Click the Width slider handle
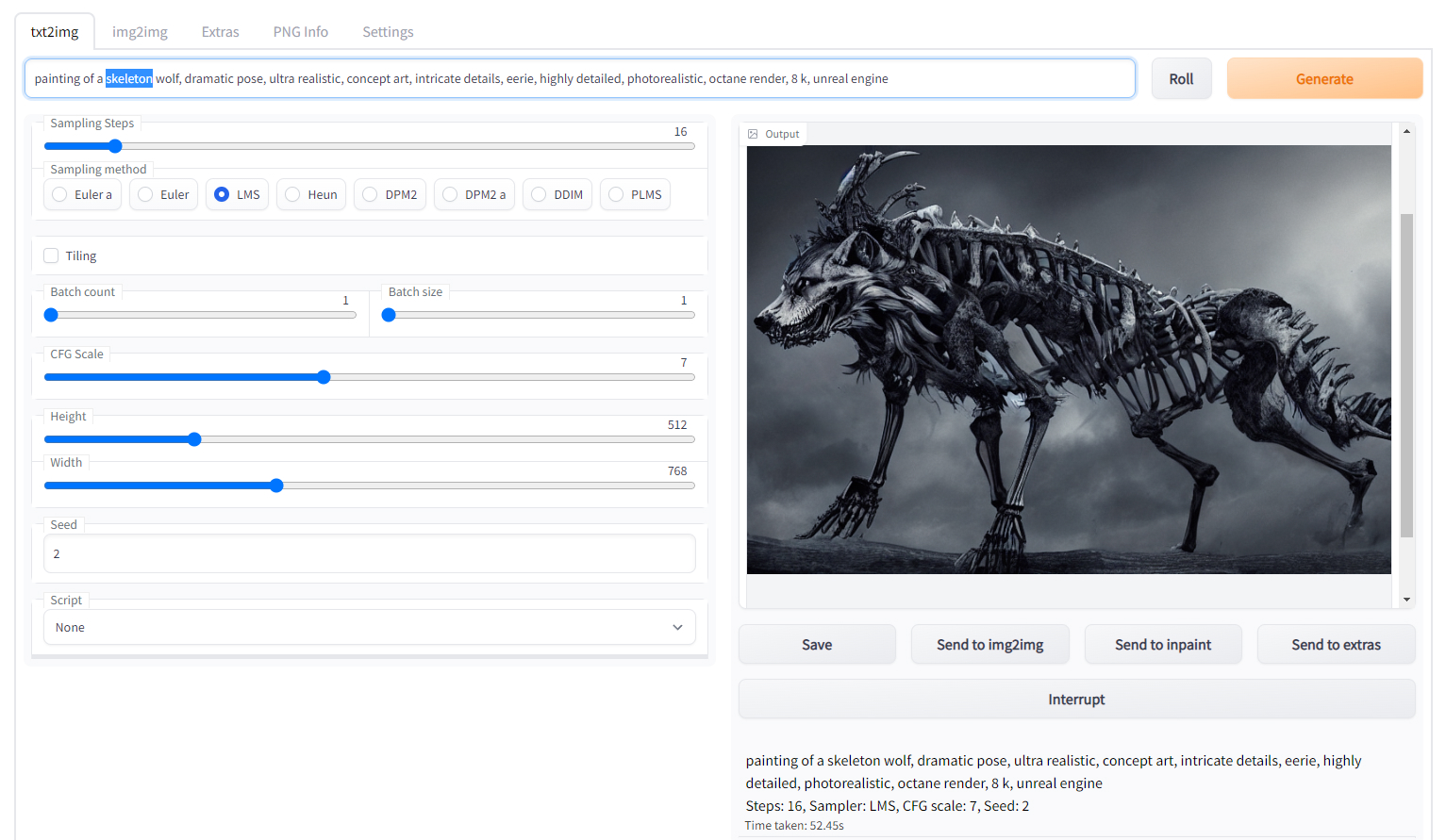The image size is (1446, 840). point(276,486)
